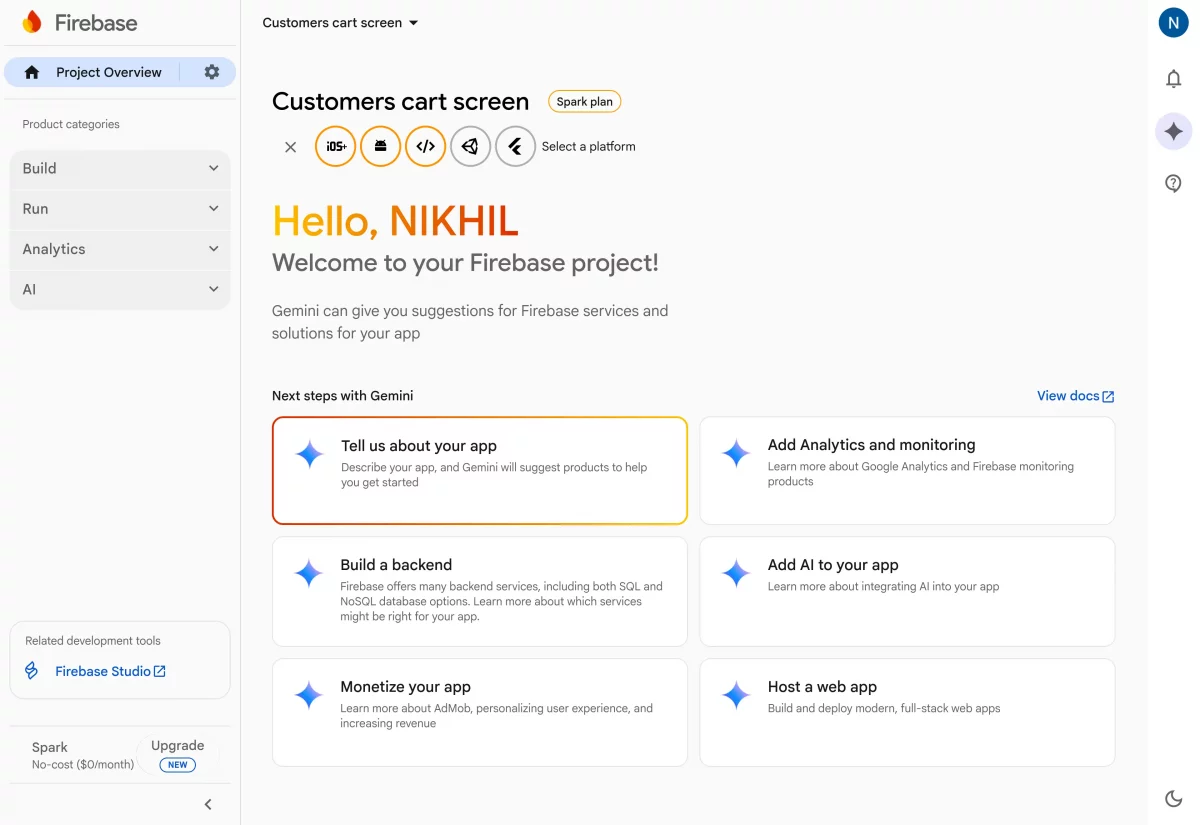Click the Upgrade plan button
The width and height of the screenshot is (1200, 825).
coord(177,754)
